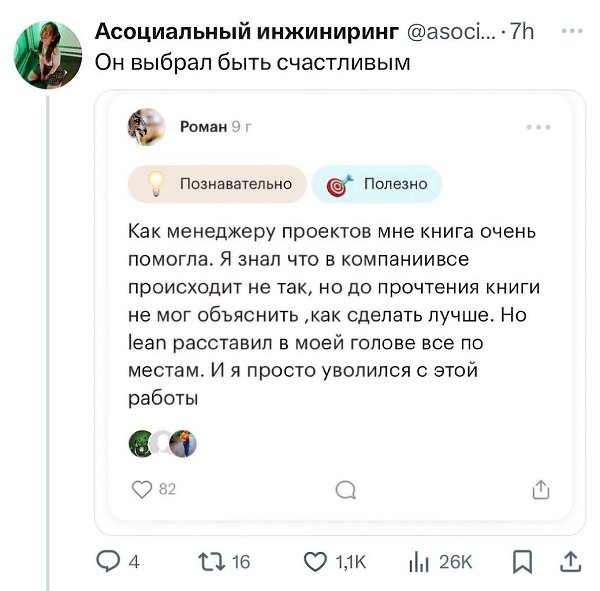Share Роман's review via upload icon
600x591 pixels.
coord(540,489)
